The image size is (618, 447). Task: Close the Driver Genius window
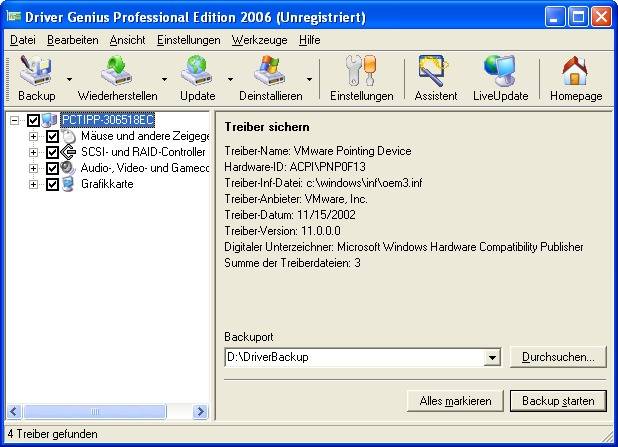[601, 17]
